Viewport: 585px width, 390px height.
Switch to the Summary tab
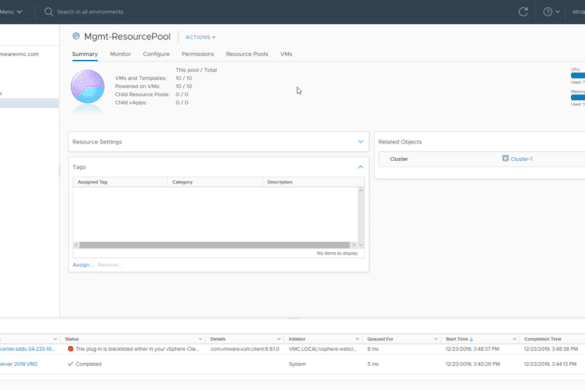(85, 54)
